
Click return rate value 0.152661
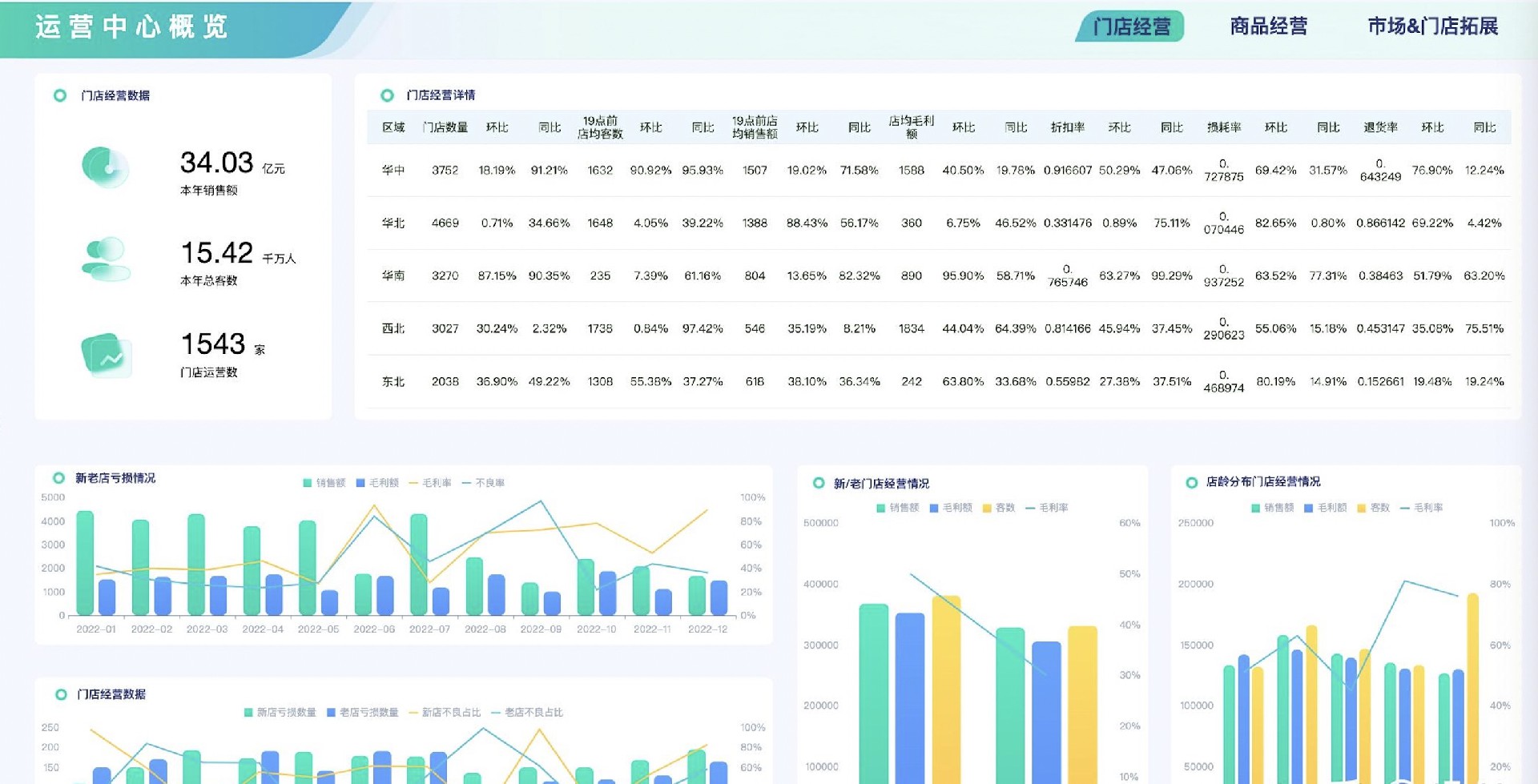pos(1380,382)
